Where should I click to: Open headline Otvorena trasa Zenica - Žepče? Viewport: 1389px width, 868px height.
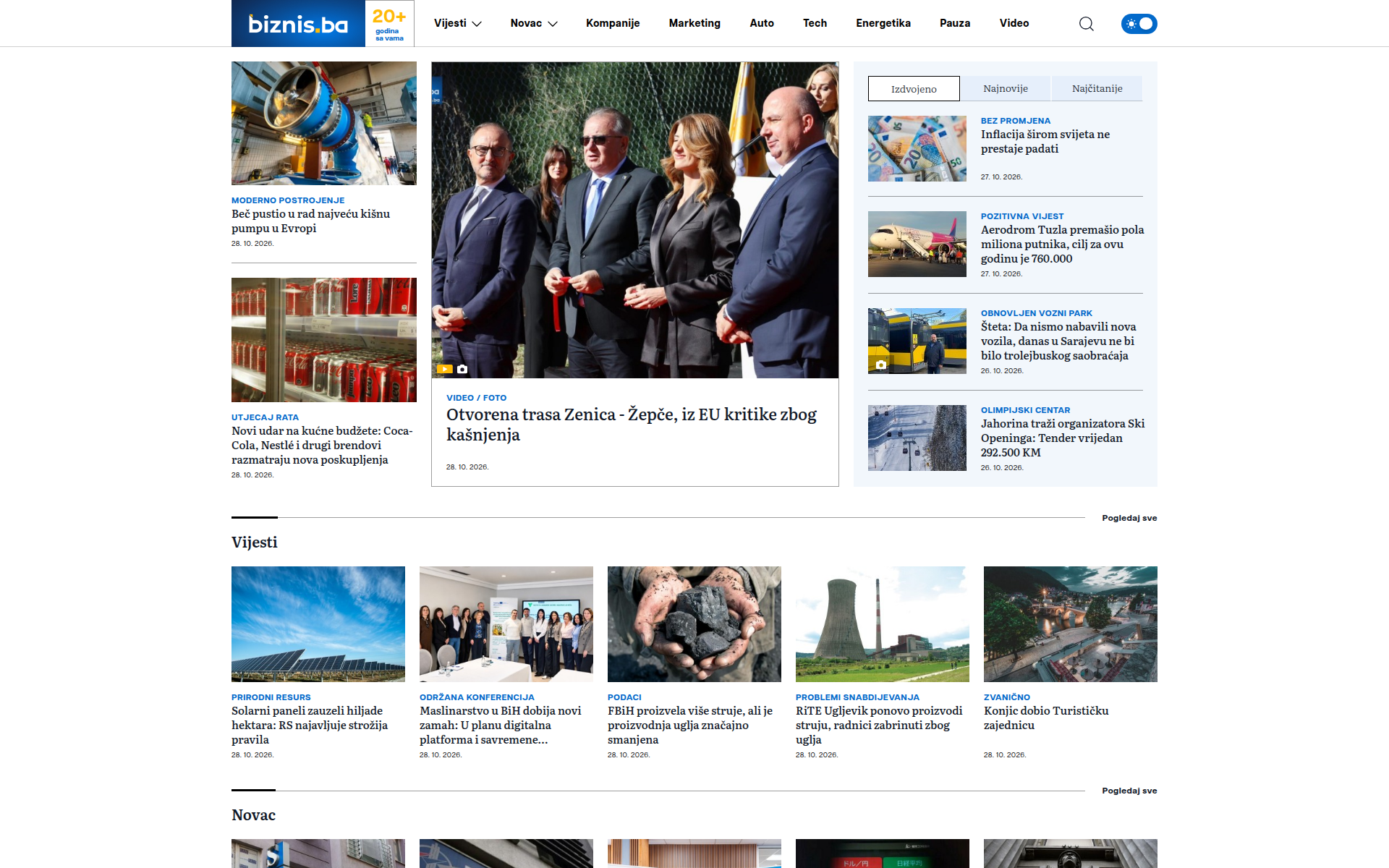pos(632,425)
